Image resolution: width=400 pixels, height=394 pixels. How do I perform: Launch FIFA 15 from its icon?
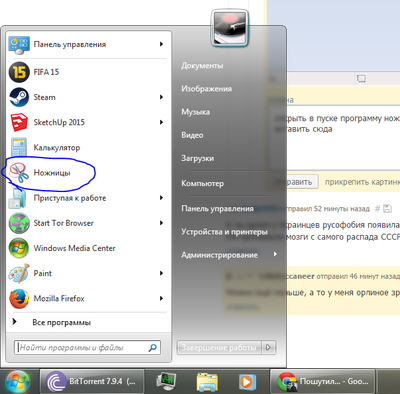click(19, 72)
